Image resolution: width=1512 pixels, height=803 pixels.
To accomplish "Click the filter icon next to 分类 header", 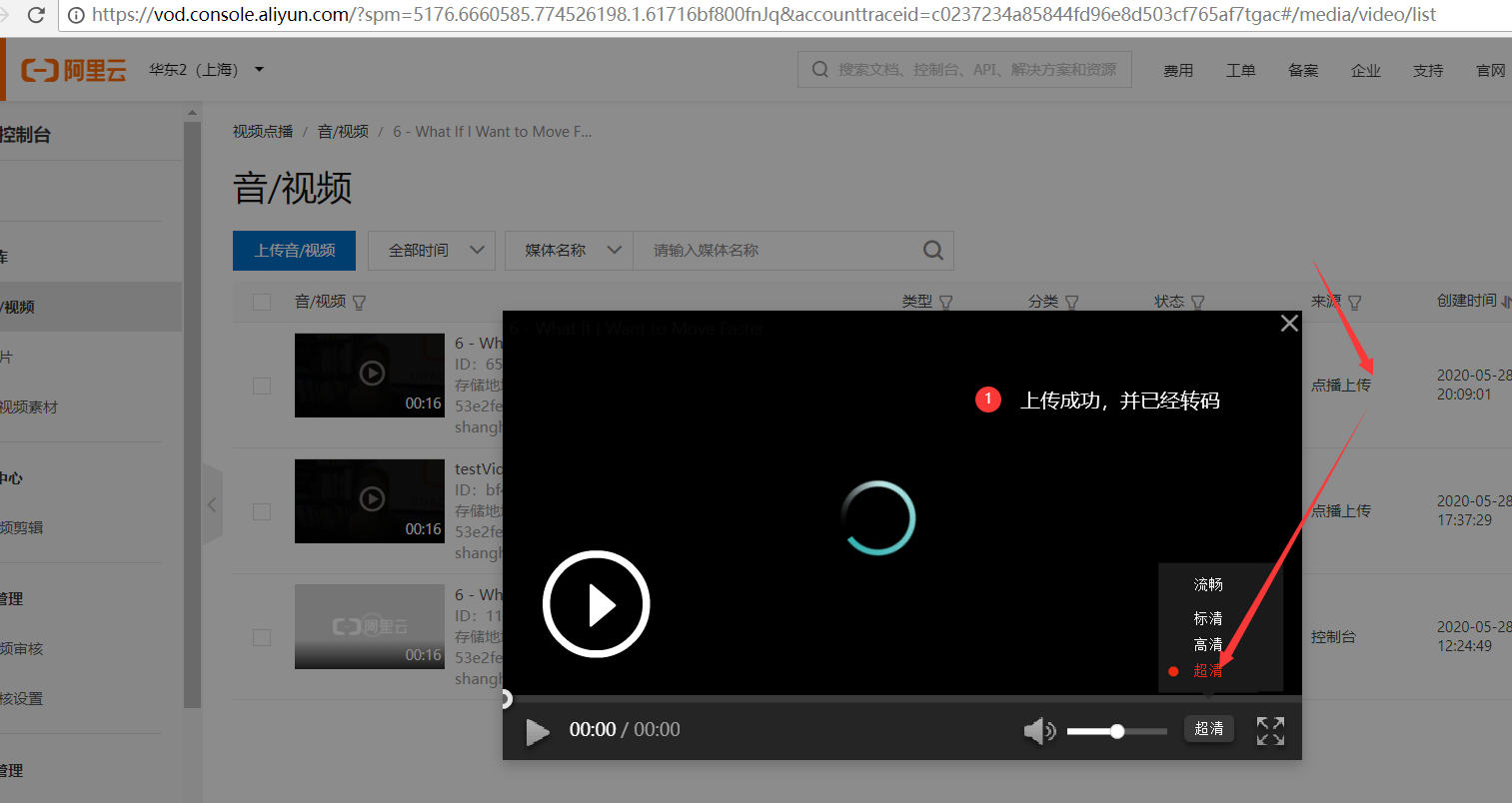I will [x=1072, y=303].
